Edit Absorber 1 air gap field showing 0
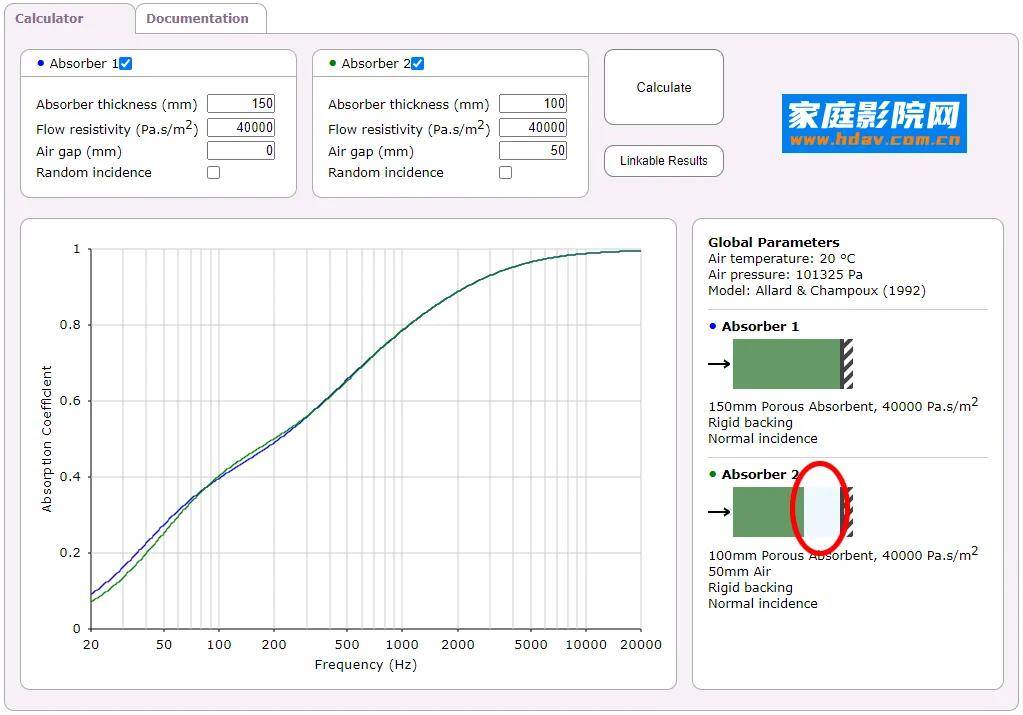Screen dimensions: 1023x715 tap(241, 151)
